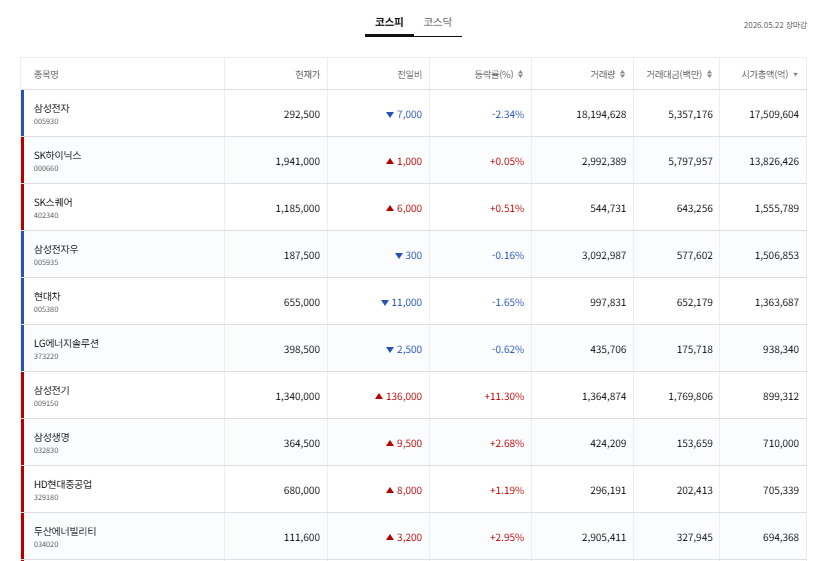The height and width of the screenshot is (561, 828).
Task: Open the 현대차 stock link
Action: (47, 296)
